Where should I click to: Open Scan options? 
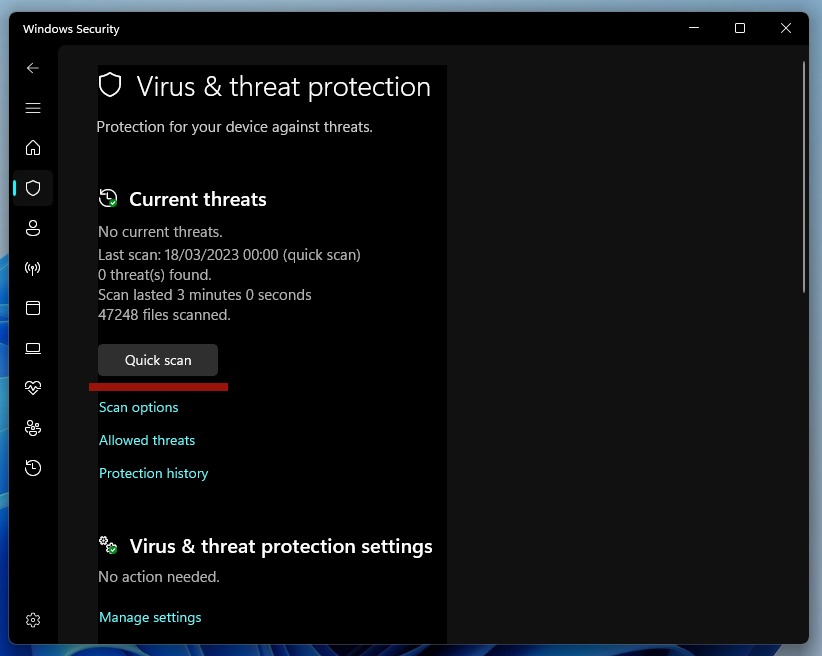tap(138, 407)
